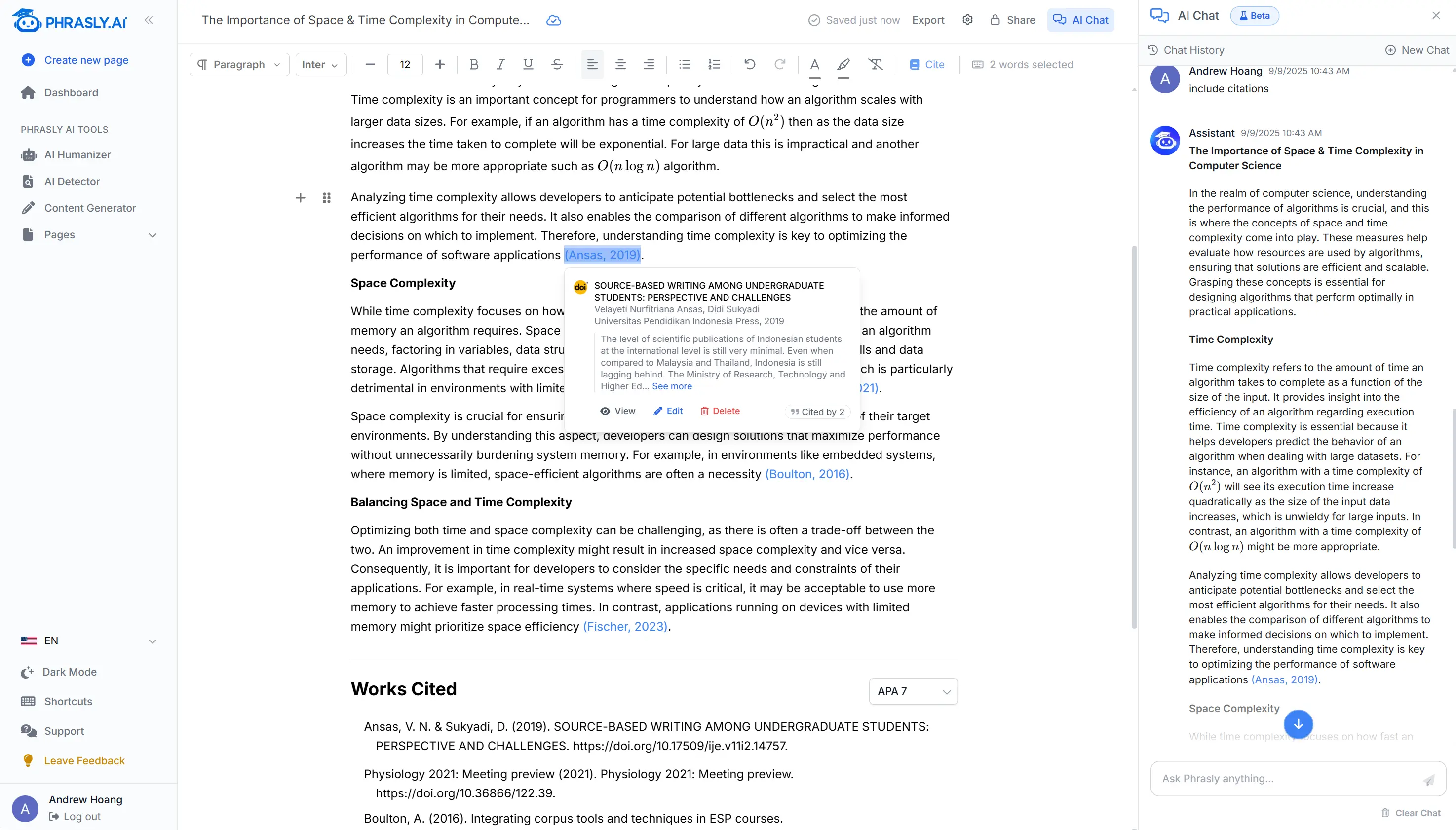The image size is (1456, 830).
Task: Add a block with the plus handle
Action: tap(301, 198)
